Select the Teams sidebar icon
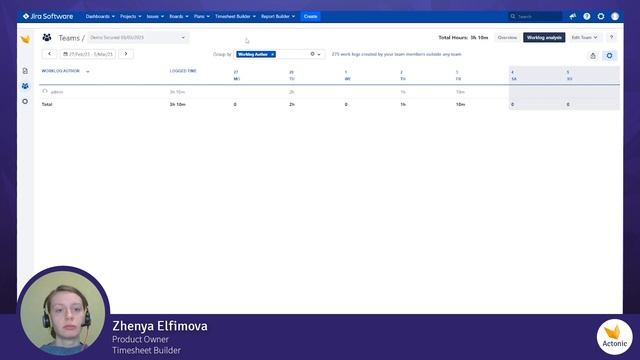The width and height of the screenshot is (640, 360). 25,86
